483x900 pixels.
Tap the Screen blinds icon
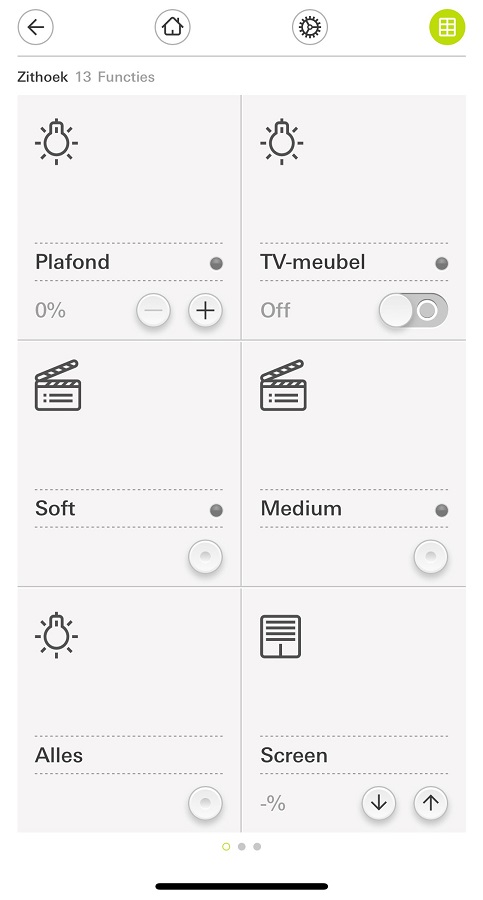click(280, 636)
